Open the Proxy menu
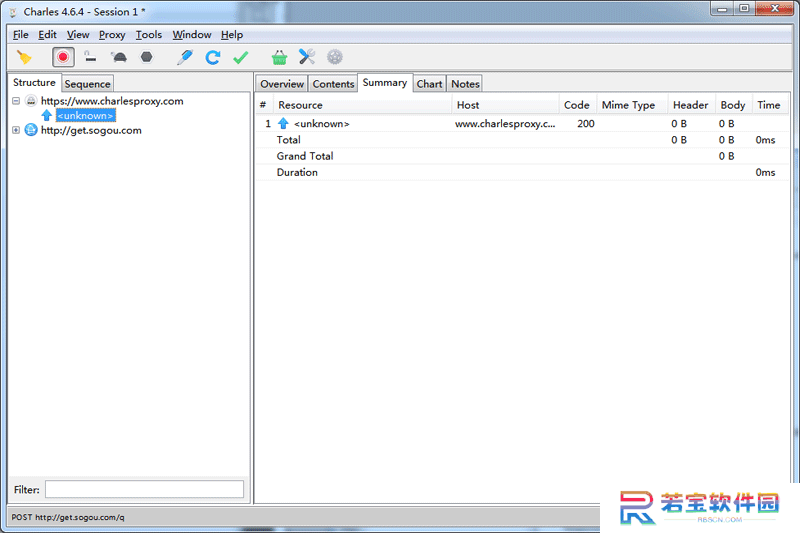The width and height of the screenshot is (800, 533). (x=112, y=35)
